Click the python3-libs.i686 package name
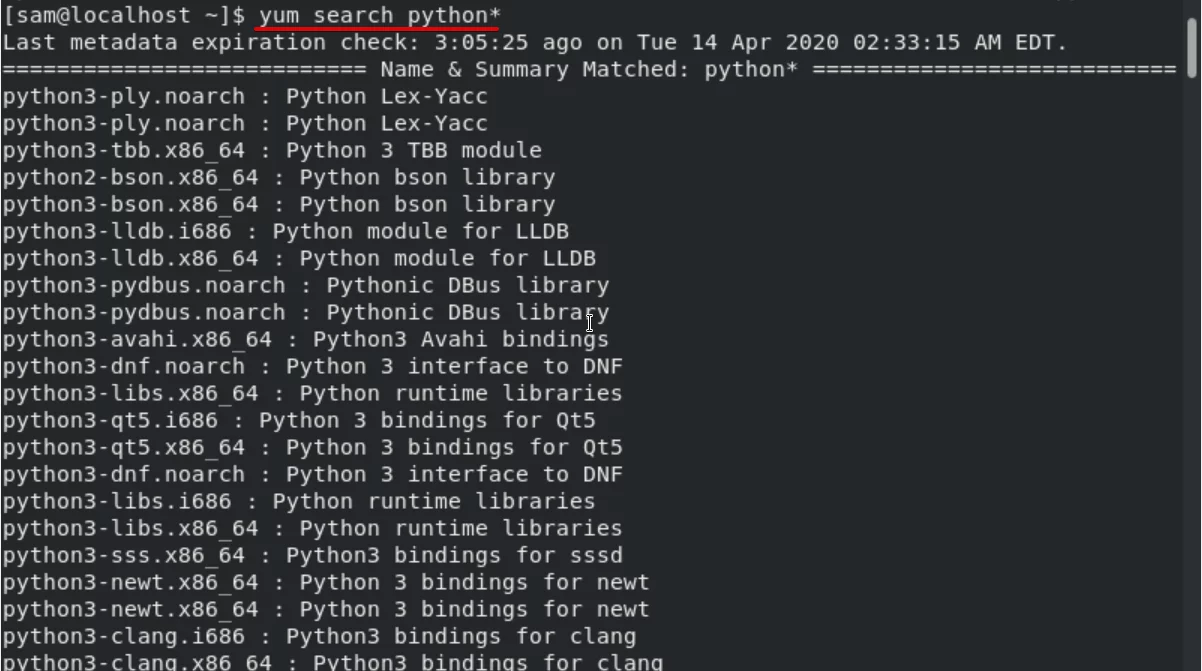This screenshot has width=1202, height=671. pyautogui.click(x=117, y=502)
